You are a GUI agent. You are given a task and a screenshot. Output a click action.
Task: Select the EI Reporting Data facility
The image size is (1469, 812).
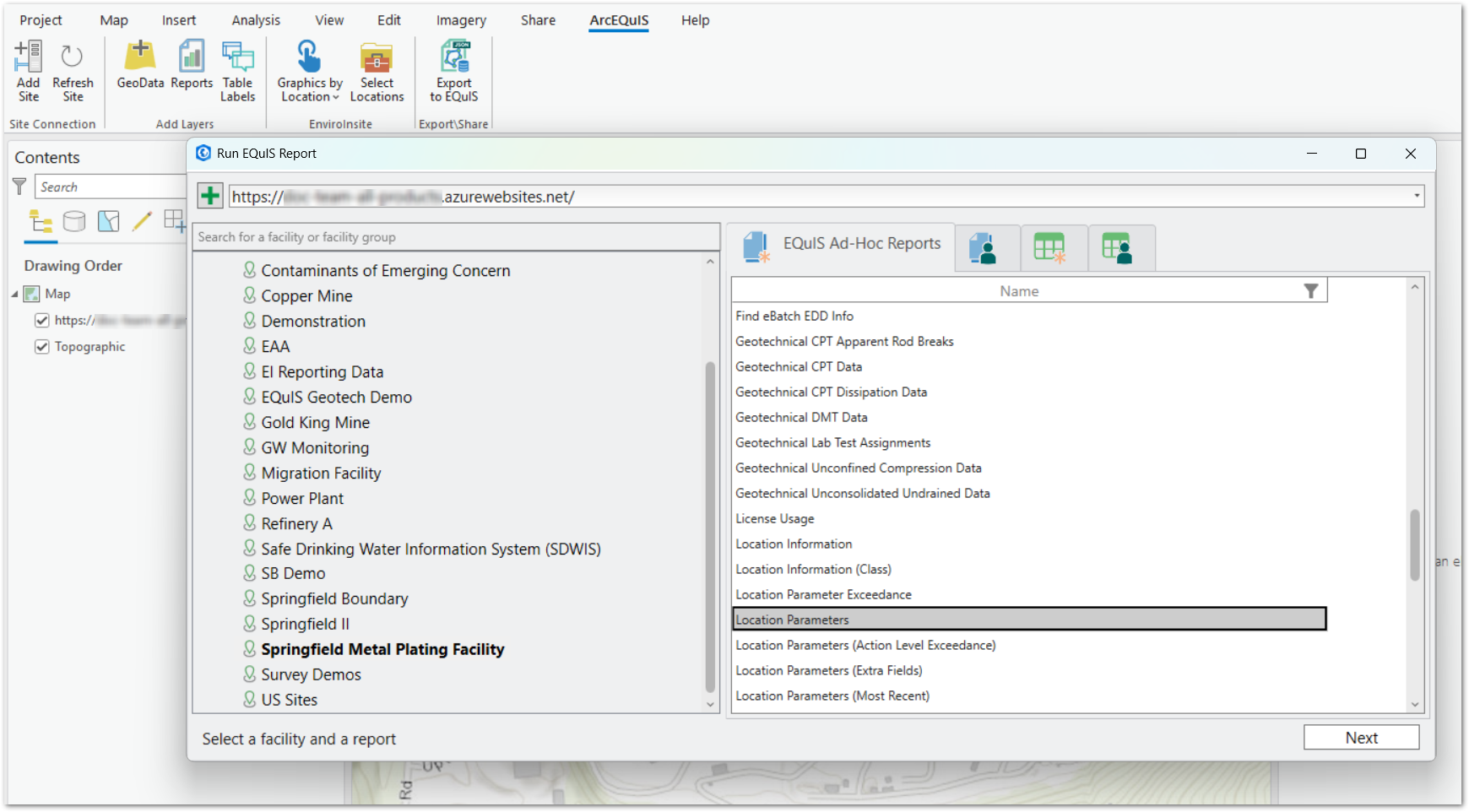point(322,372)
